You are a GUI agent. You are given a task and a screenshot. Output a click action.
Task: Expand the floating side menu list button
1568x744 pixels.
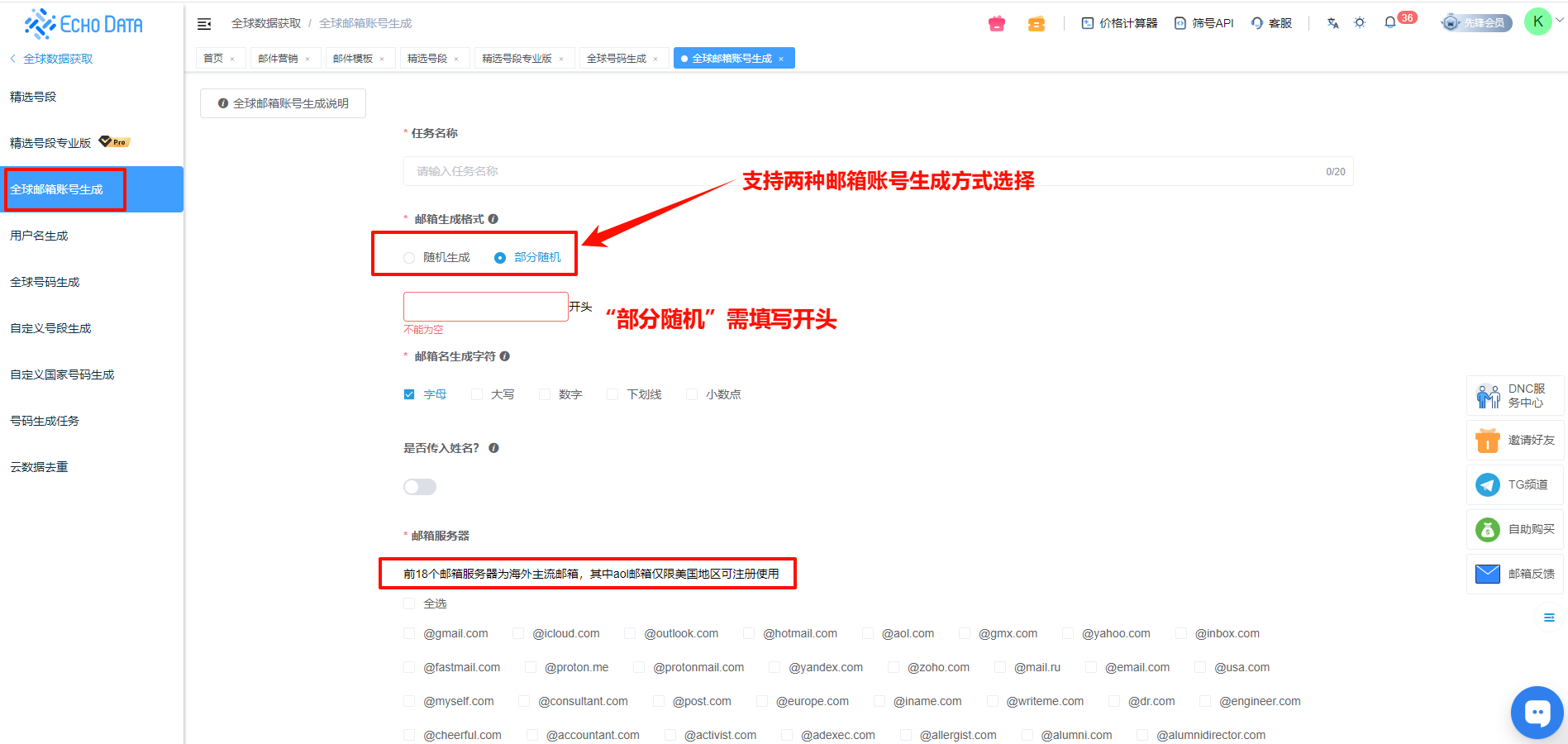[1549, 618]
